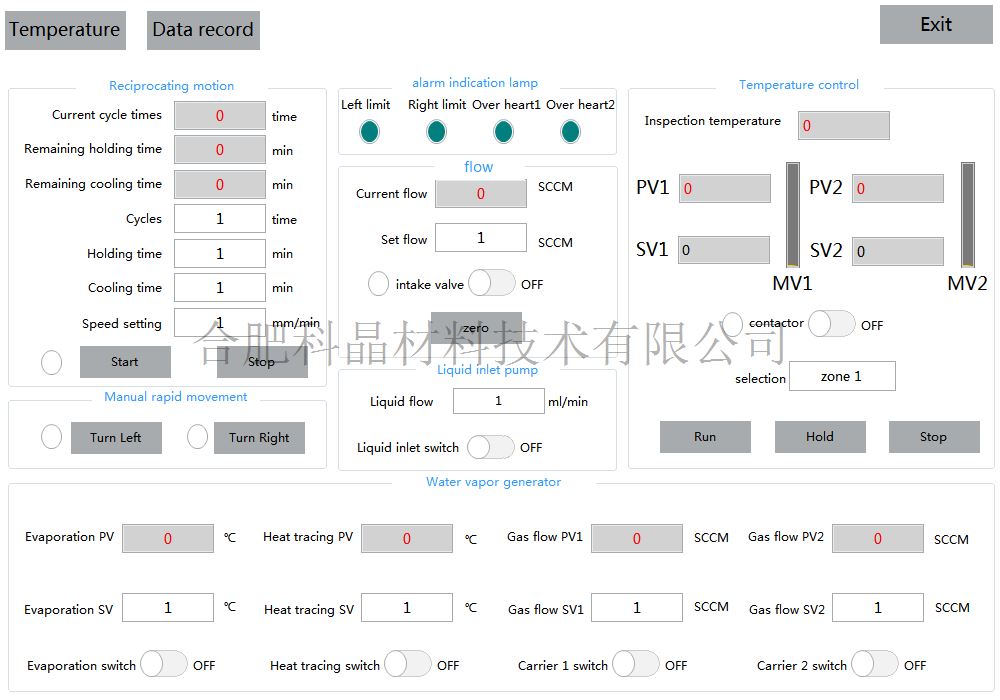The image size is (1000, 700).
Task: Click the indicator circle beside Turn Left
Action: [51, 437]
